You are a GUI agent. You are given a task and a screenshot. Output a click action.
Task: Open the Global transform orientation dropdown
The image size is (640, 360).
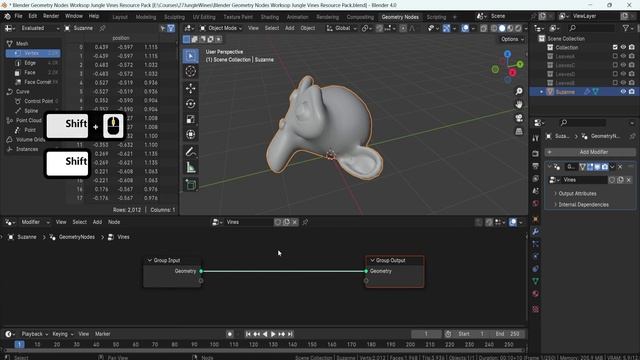click(x=342, y=28)
